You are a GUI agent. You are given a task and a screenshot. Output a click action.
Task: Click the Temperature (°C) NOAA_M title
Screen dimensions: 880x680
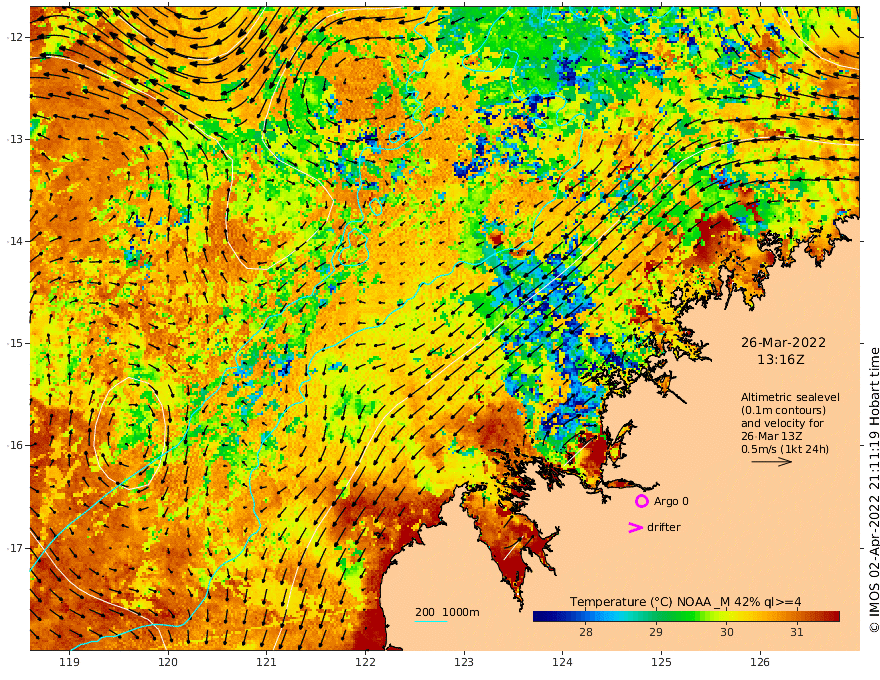(685, 601)
